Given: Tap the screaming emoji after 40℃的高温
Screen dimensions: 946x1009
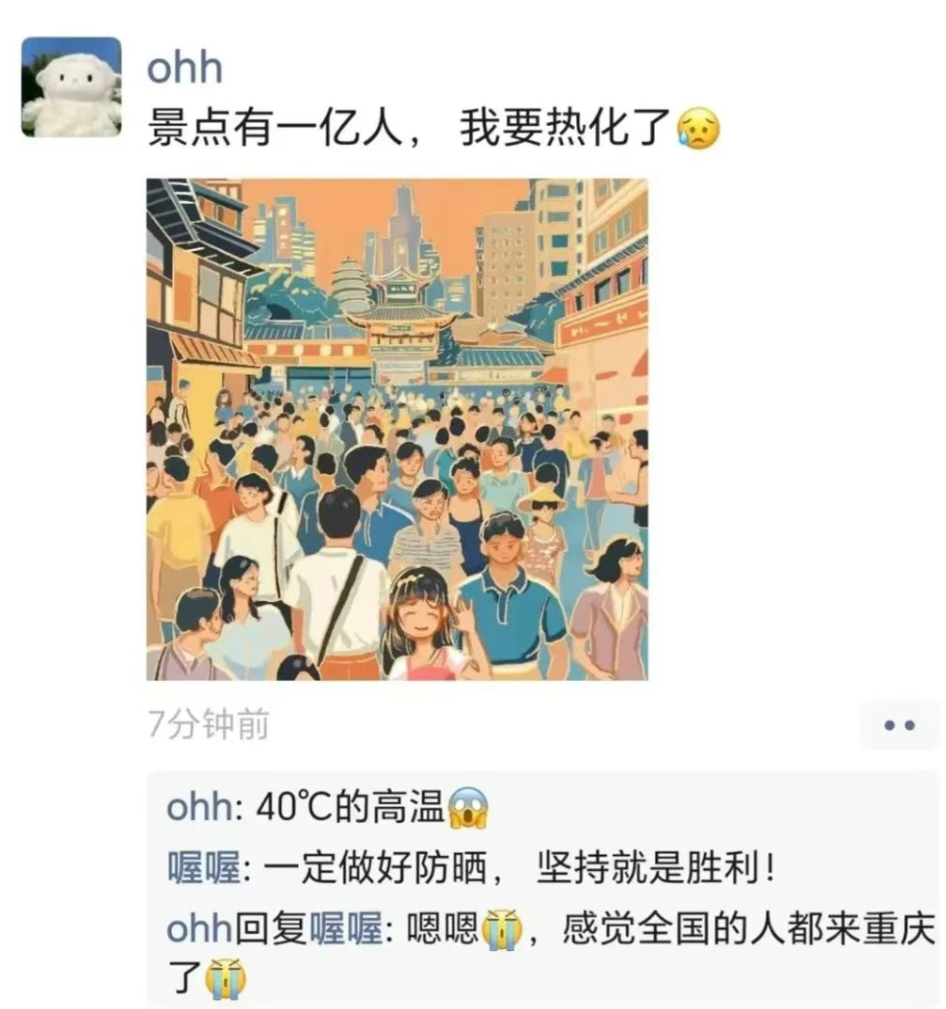Looking at the screenshot, I should [x=468, y=808].
